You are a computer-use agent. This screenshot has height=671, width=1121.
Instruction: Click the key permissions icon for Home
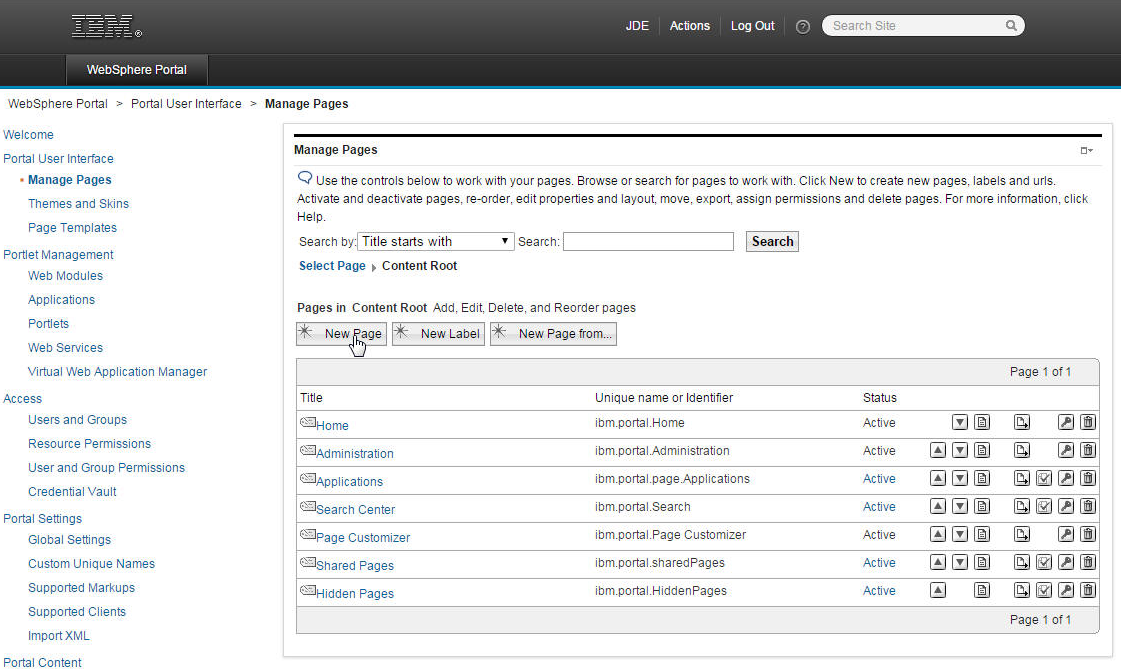[1065, 422]
